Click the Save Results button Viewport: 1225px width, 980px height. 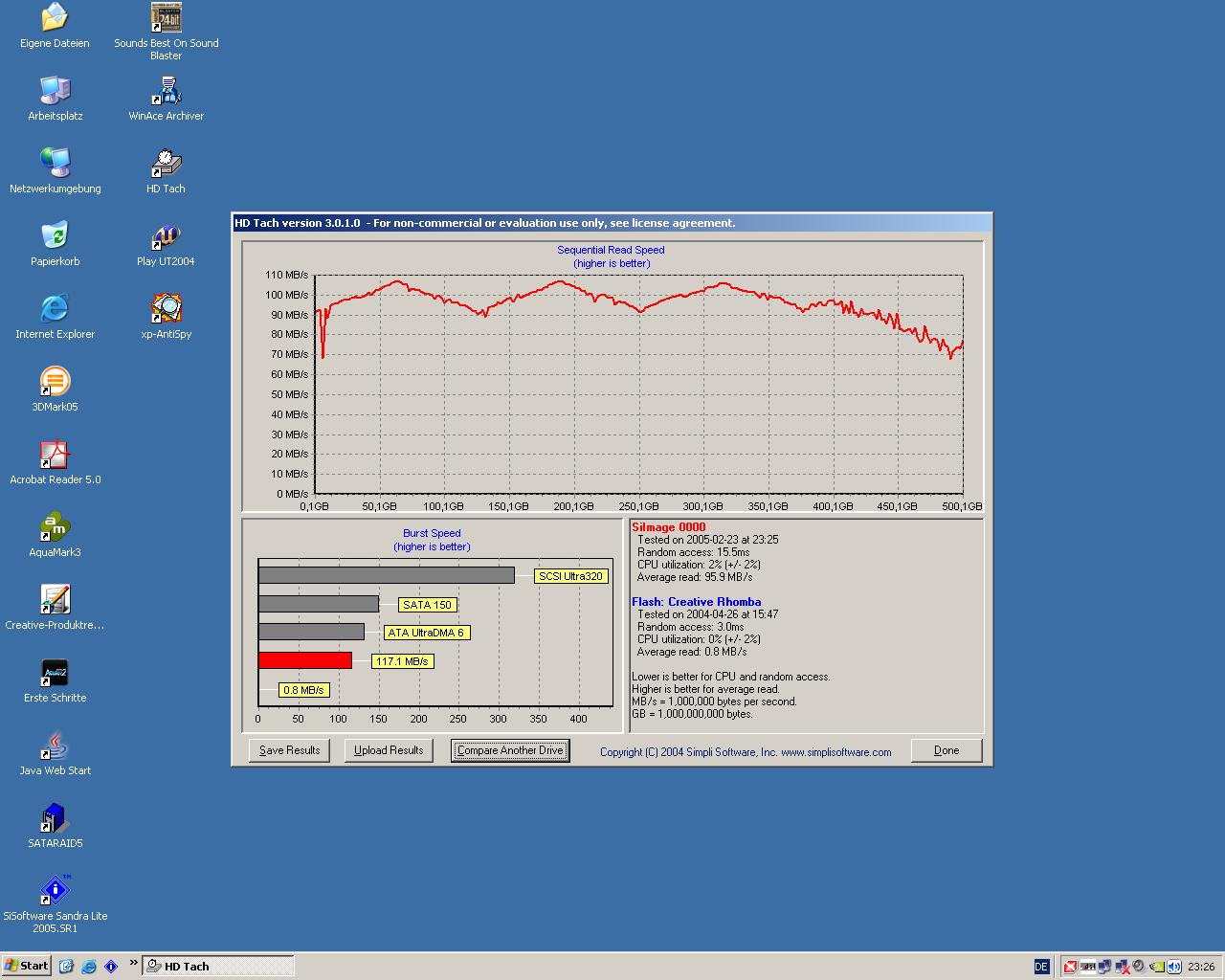pyautogui.click(x=289, y=750)
